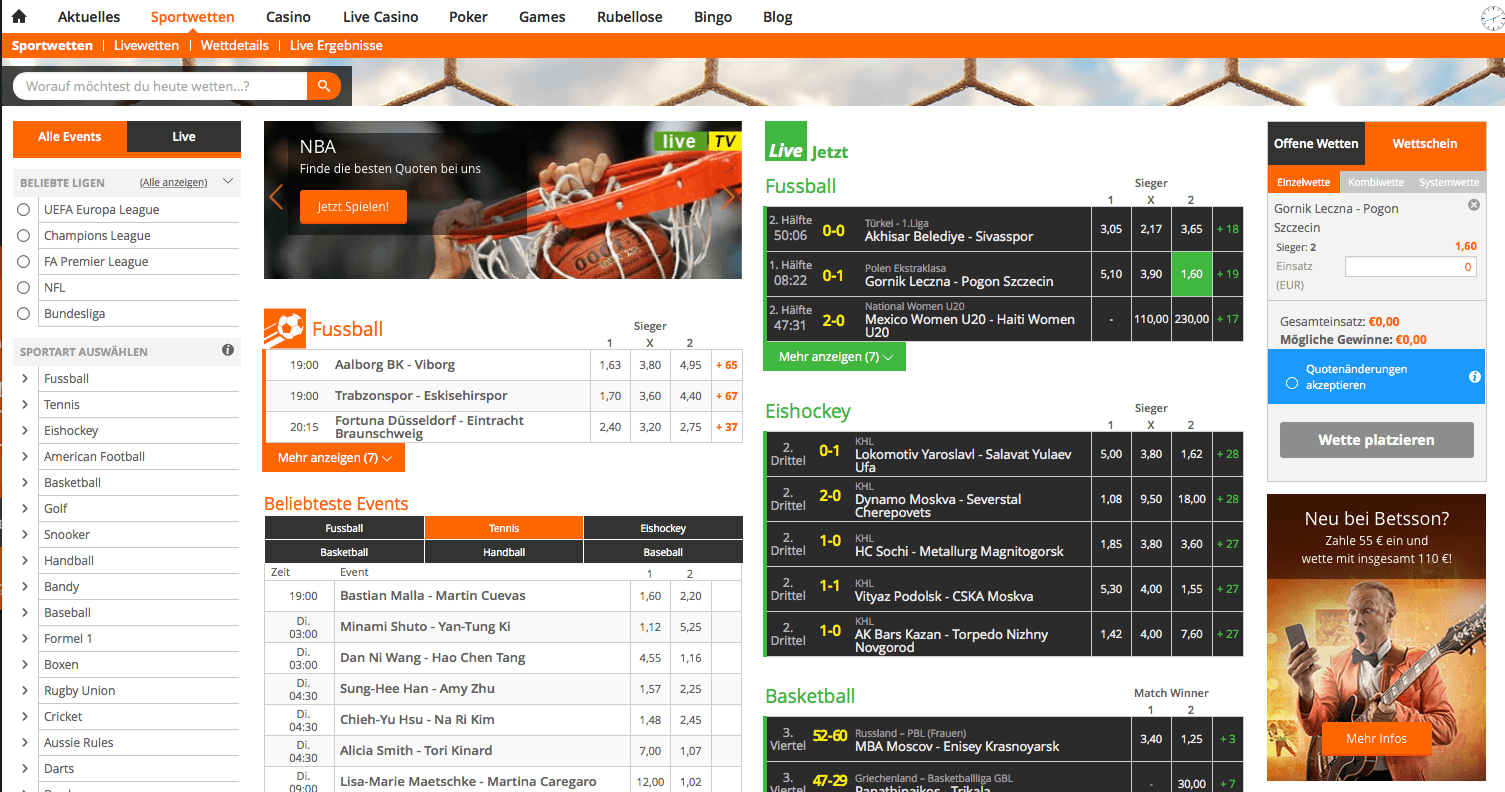Image resolution: width=1505 pixels, height=792 pixels.
Task: Collapse the Beliebte Ligen section chevron
Action: click(x=228, y=182)
